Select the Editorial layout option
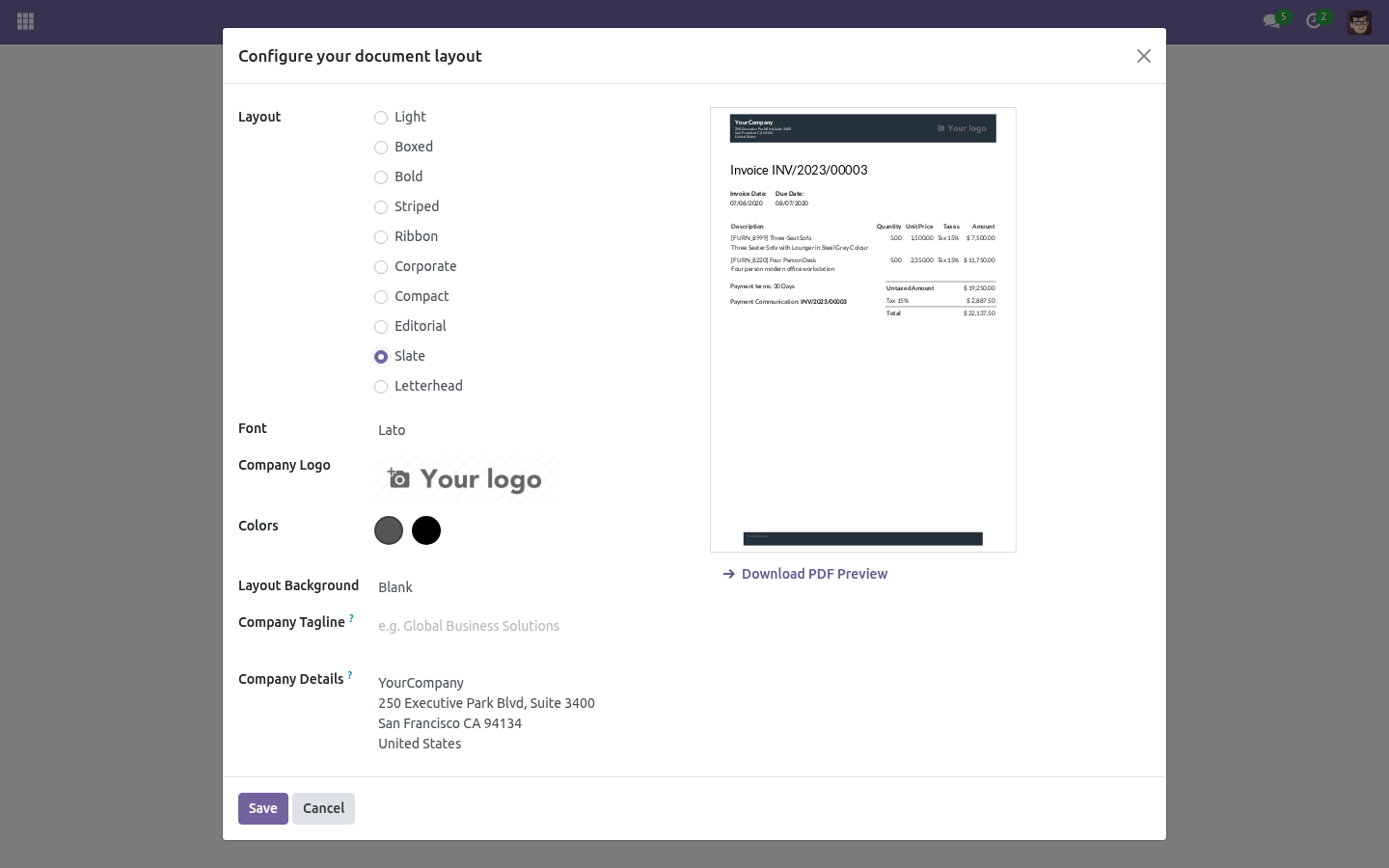 (381, 327)
